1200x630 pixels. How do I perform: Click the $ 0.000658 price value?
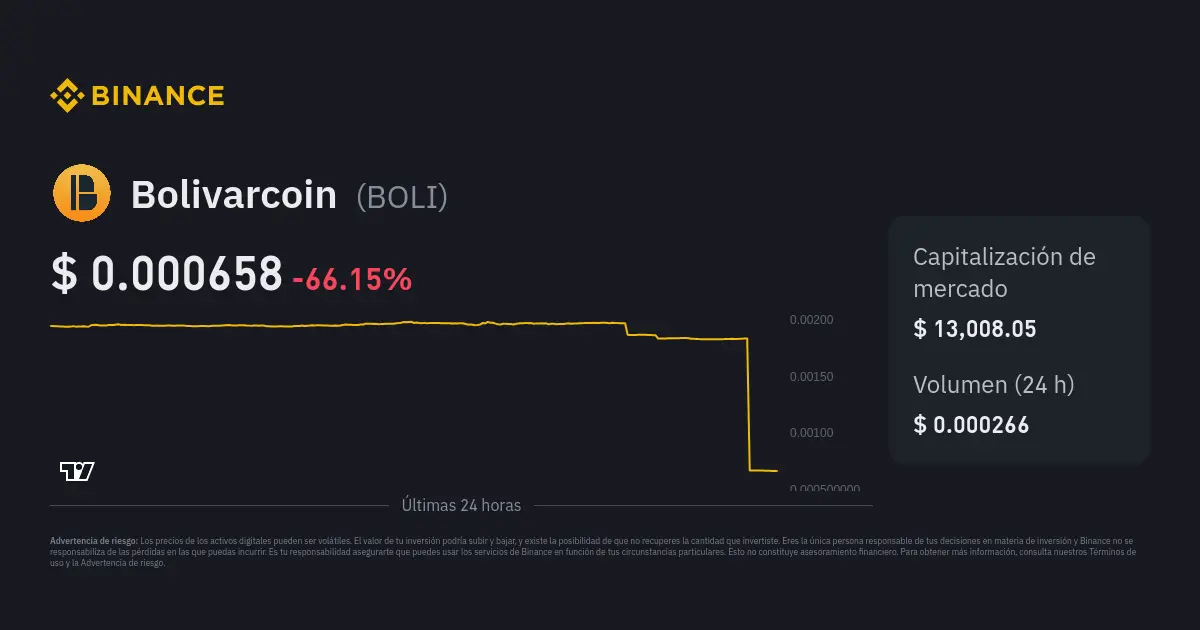tap(167, 275)
